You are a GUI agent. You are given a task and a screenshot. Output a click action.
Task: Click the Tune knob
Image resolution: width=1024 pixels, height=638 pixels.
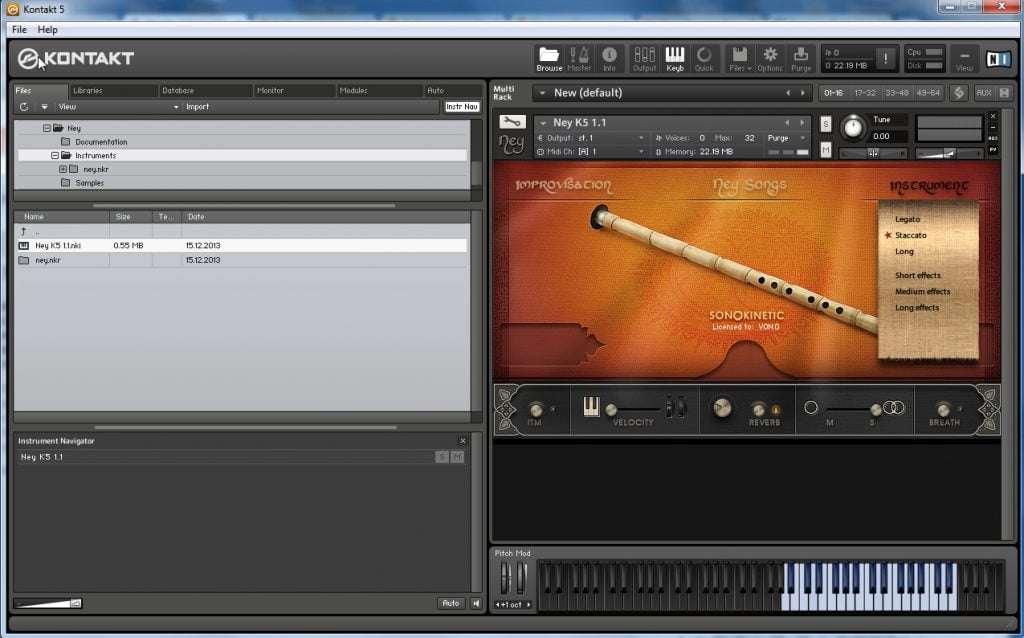853,128
